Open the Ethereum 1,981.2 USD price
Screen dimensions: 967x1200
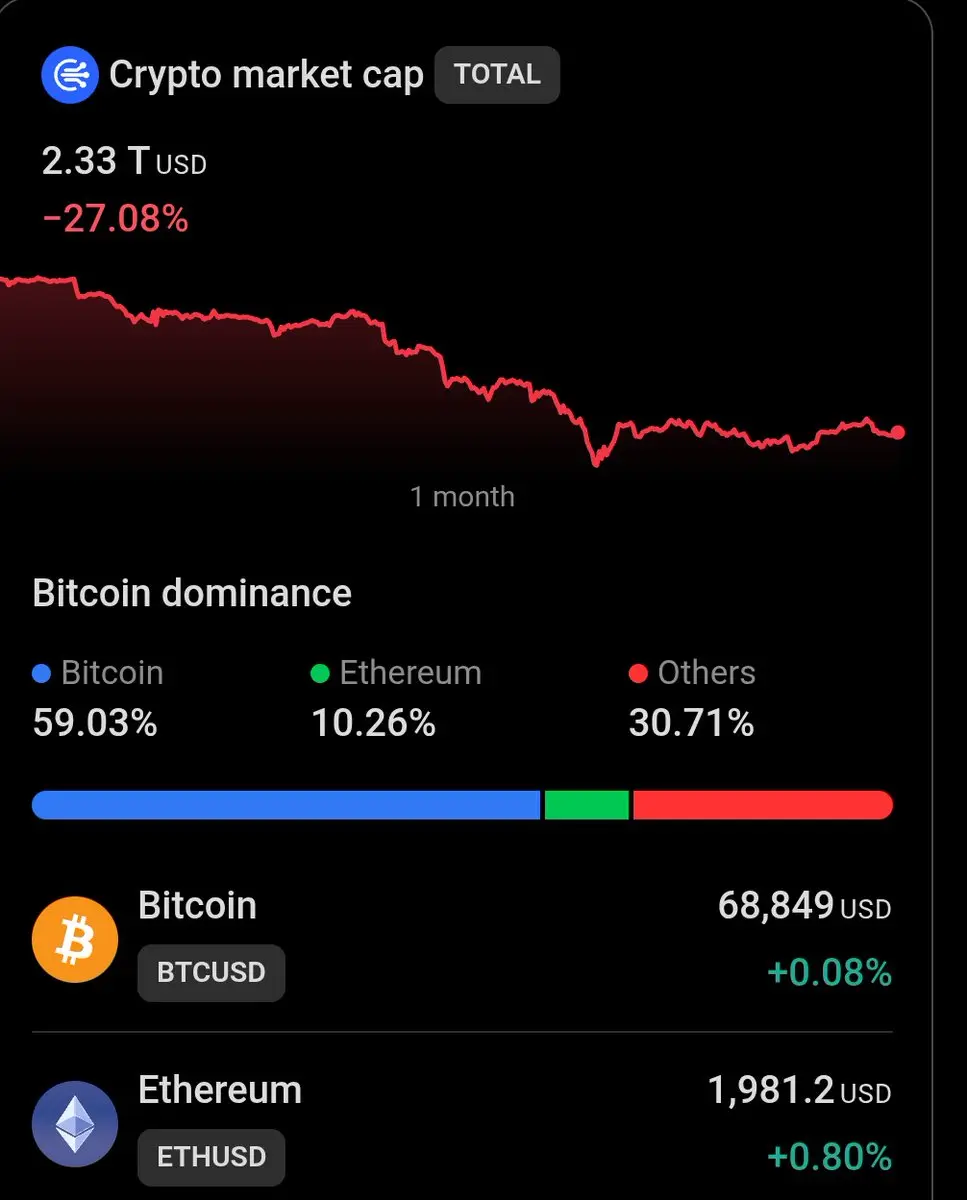(x=799, y=1091)
